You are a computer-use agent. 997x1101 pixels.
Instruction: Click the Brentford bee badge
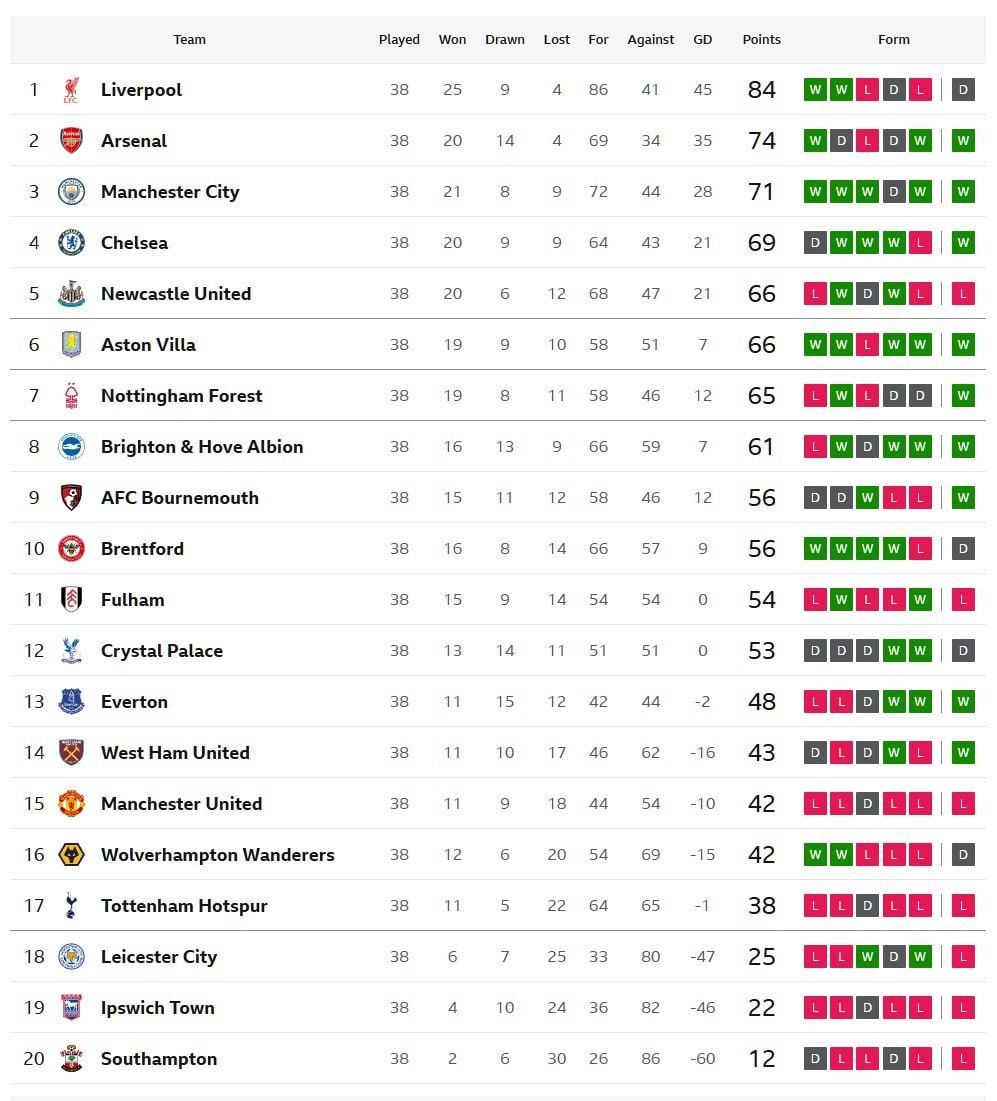pyautogui.click(x=71, y=549)
